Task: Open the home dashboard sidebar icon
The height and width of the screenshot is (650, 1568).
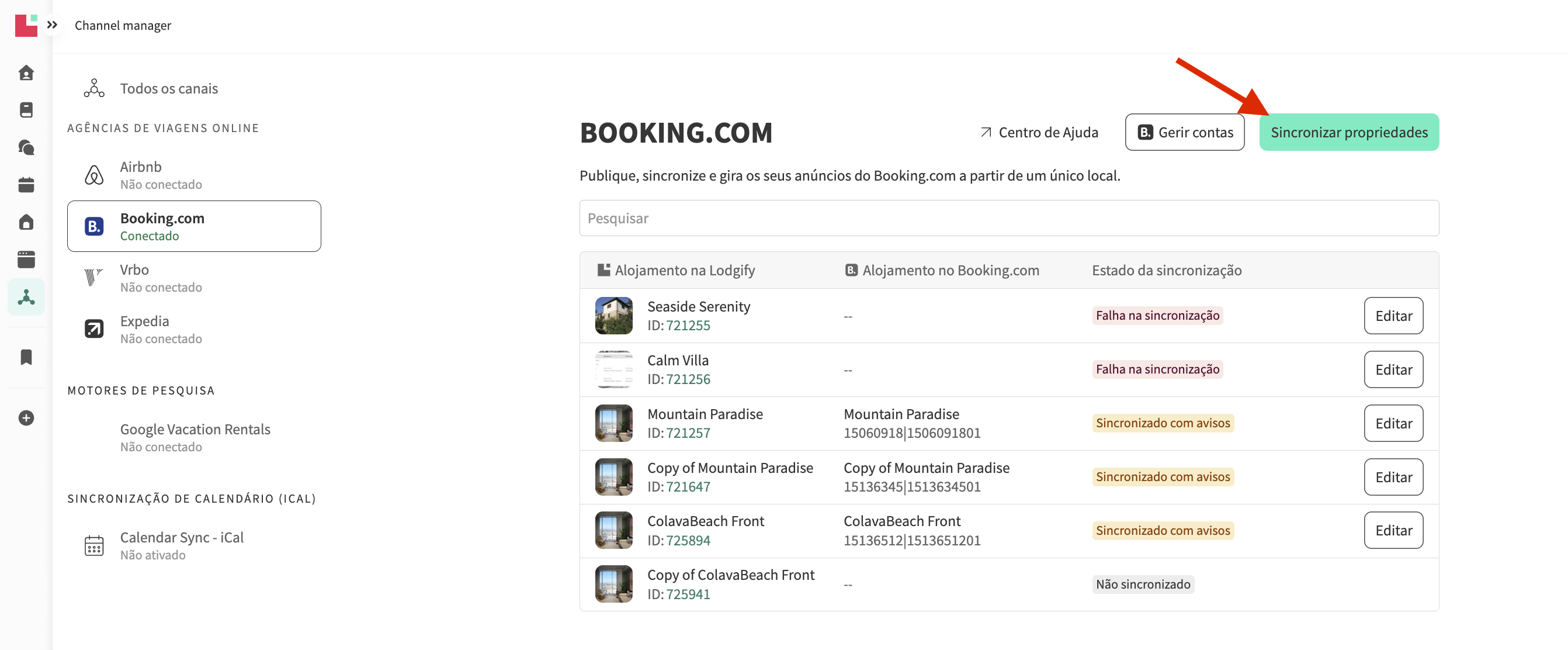Action: pos(26,73)
